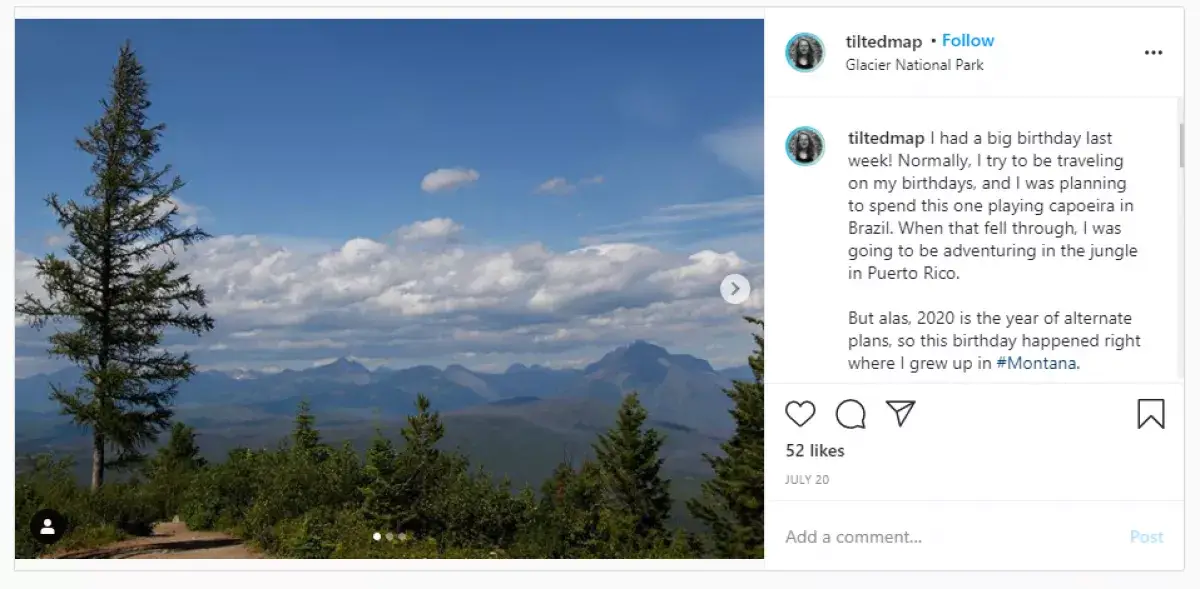Open the Glacier National Park location
This screenshot has width=1200, height=589.
(x=914, y=65)
